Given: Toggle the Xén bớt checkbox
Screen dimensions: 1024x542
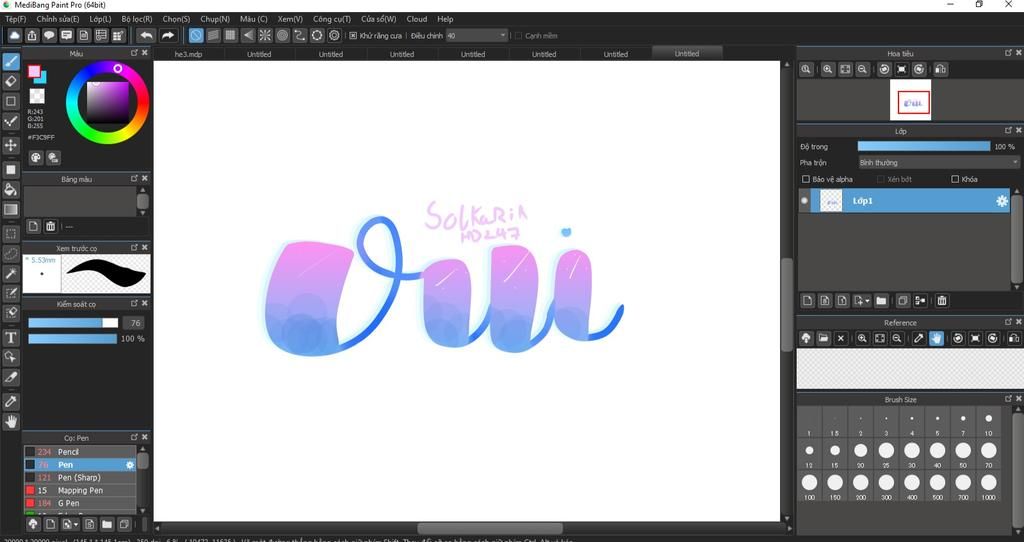Looking at the screenshot, I should (x=881, y=179).
